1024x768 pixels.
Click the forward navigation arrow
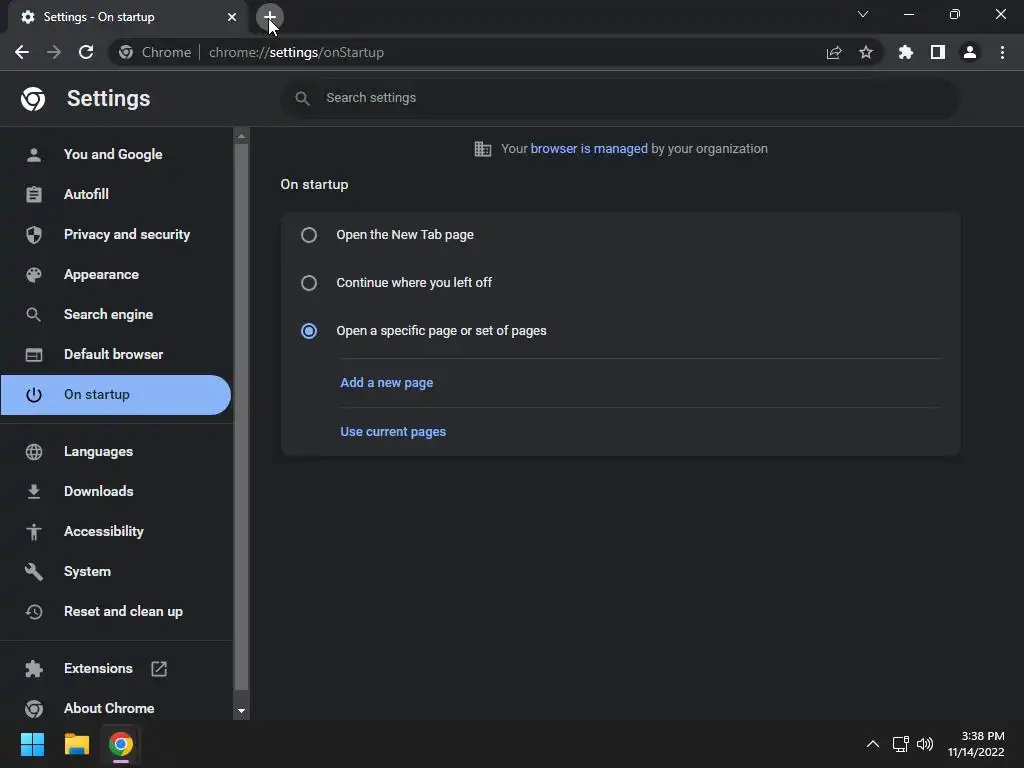54,52
